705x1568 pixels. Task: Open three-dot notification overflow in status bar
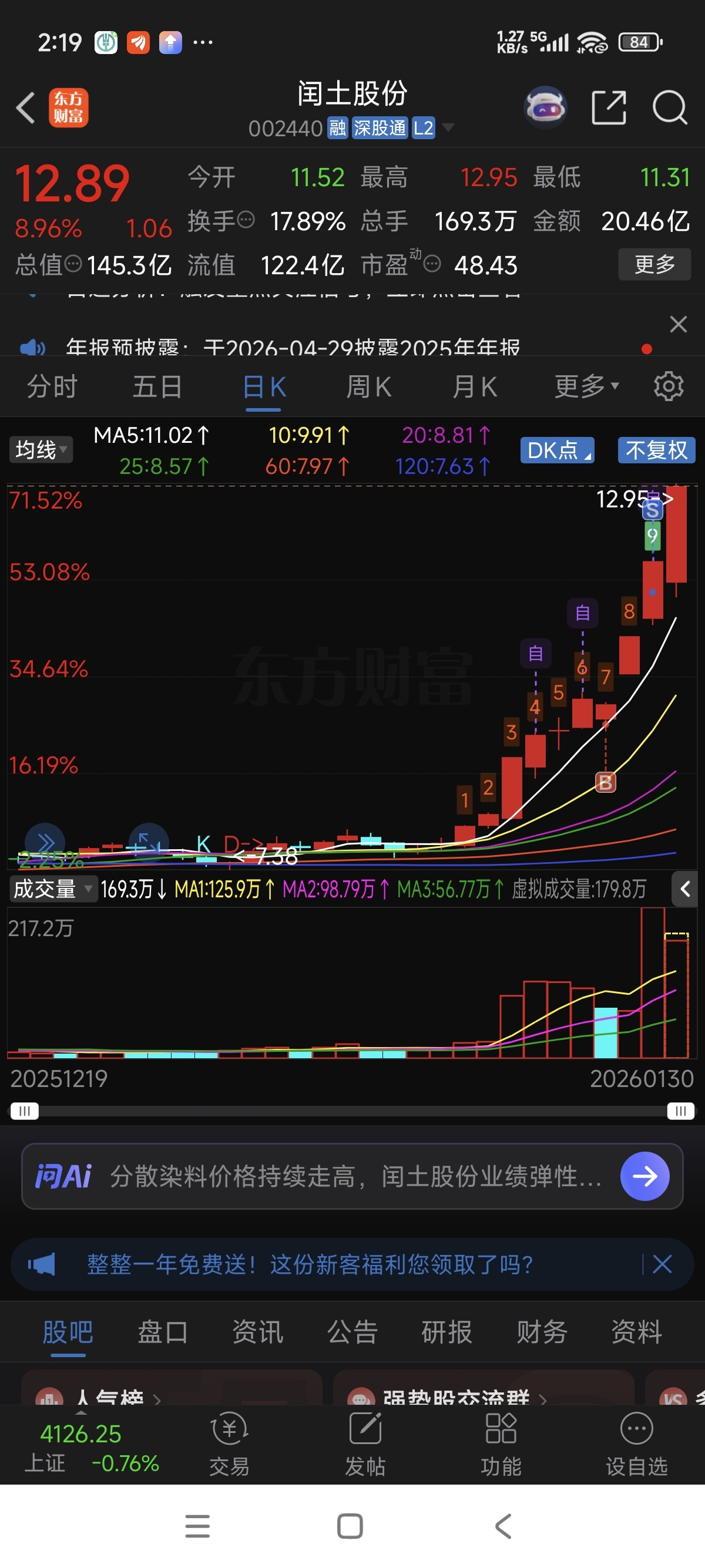pos(203,42)
